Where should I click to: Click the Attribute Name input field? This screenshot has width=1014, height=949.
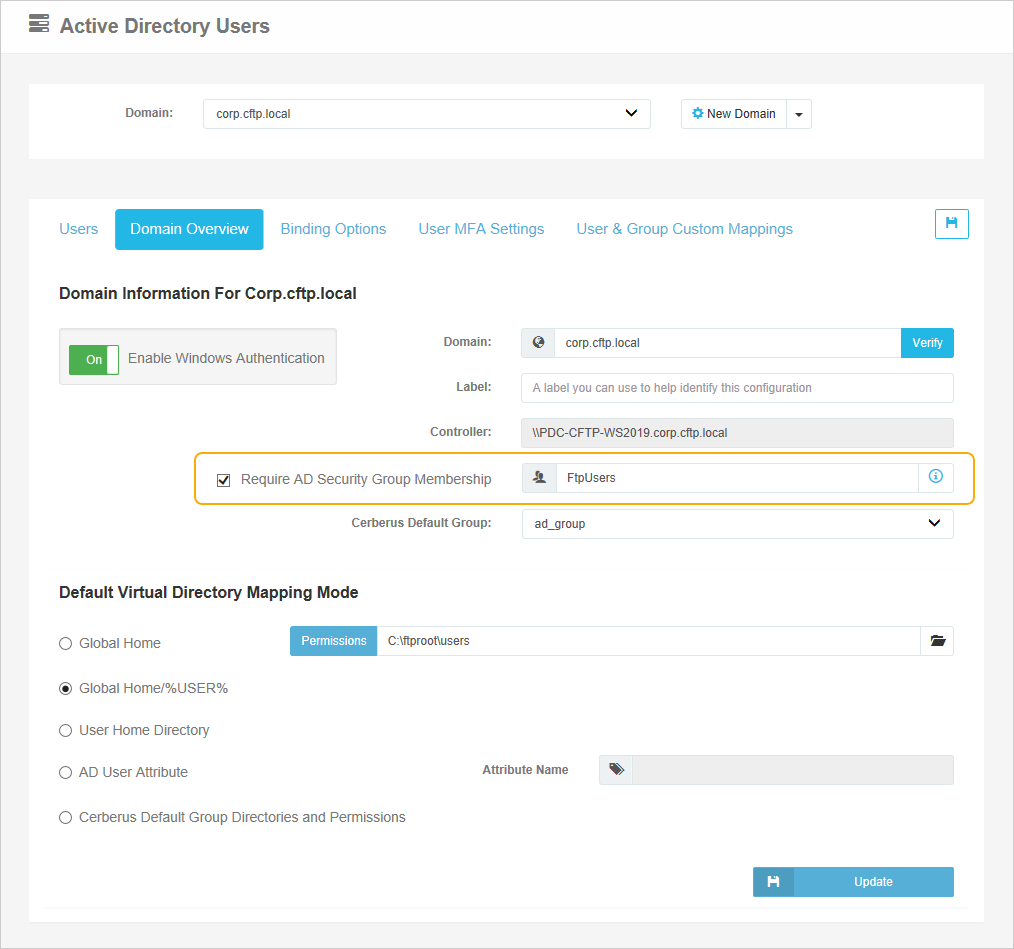pyautogui.click(x=793, y=770)
